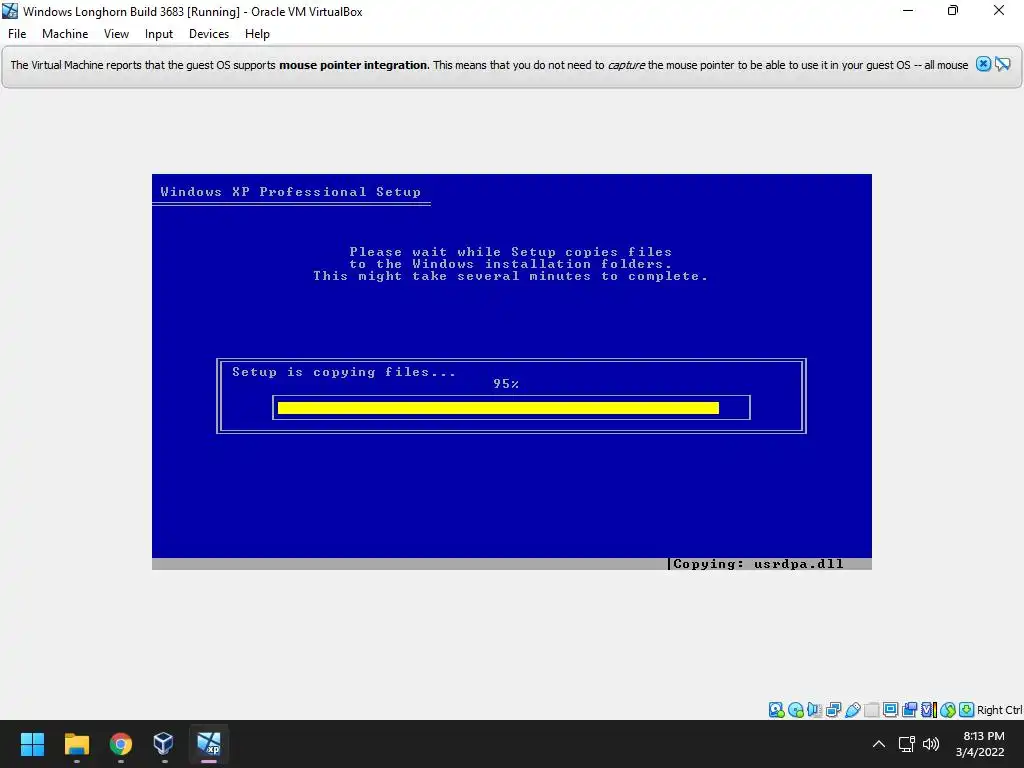Show hidden system tray icons
This screenshot has width=1024, height=768.
tap(879, 744)
